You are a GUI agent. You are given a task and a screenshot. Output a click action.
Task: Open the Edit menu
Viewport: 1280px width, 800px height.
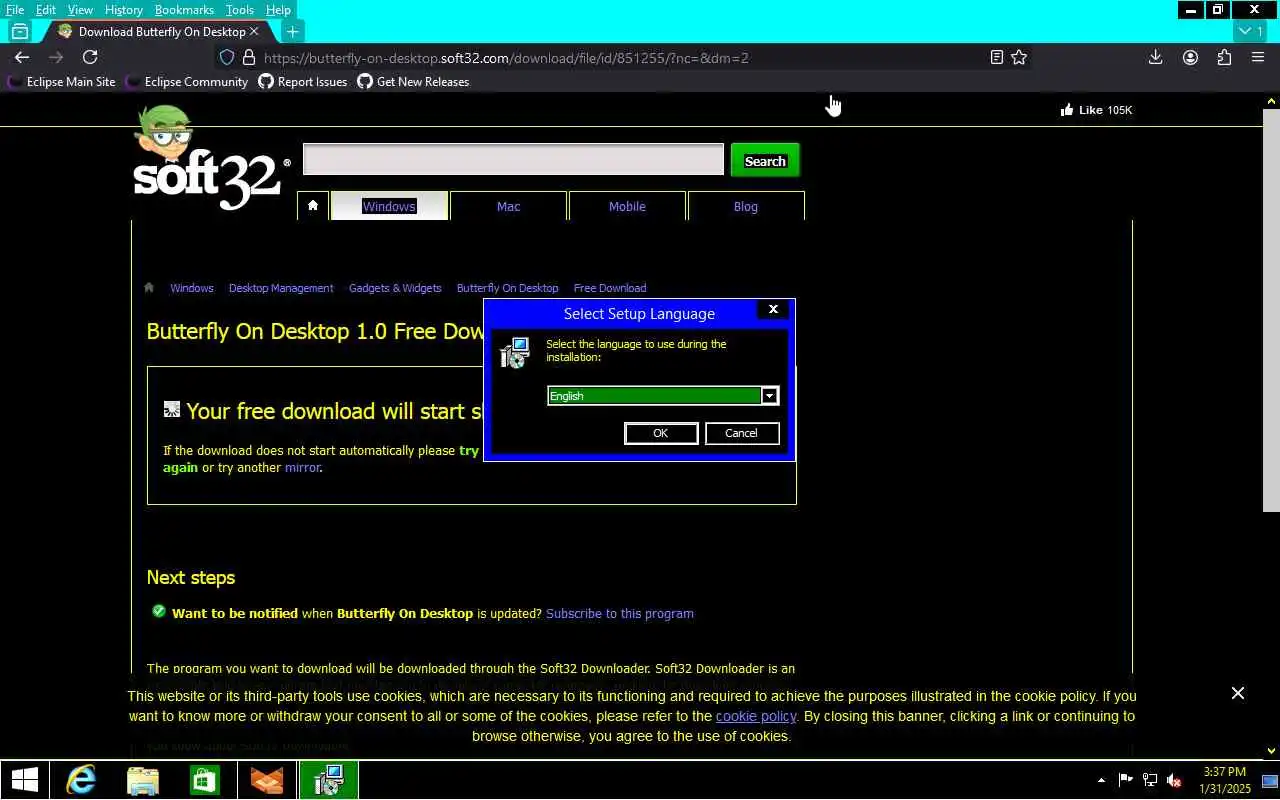pyautogui.click(x=46, y=10)
